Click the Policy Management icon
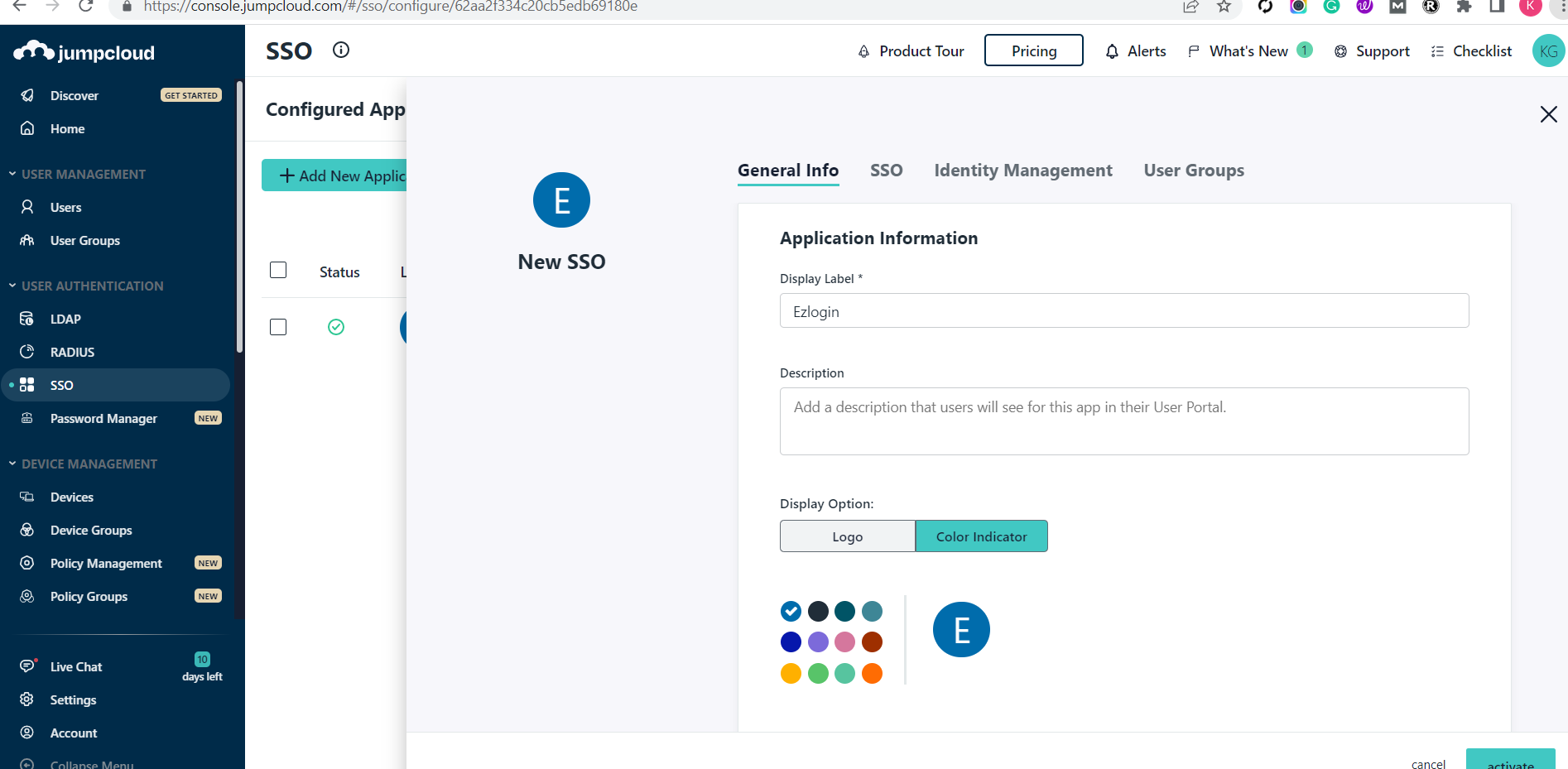The width and height of the screenshot is (1568, 769). [x=27, y=563]
